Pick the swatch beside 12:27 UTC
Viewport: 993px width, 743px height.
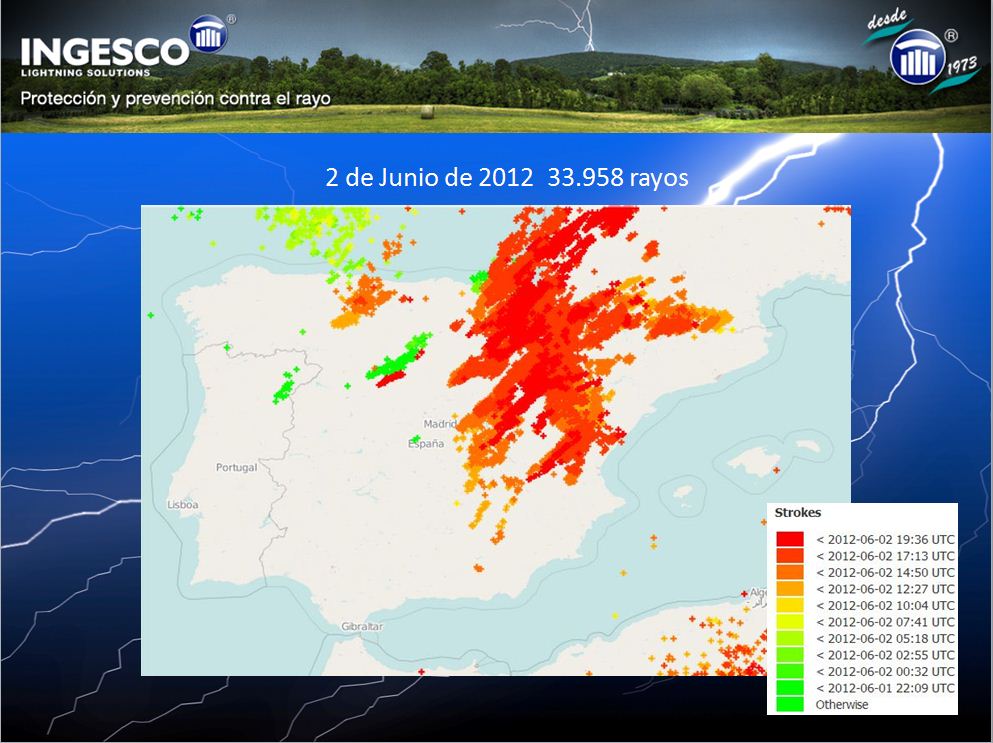click(789, 589)
